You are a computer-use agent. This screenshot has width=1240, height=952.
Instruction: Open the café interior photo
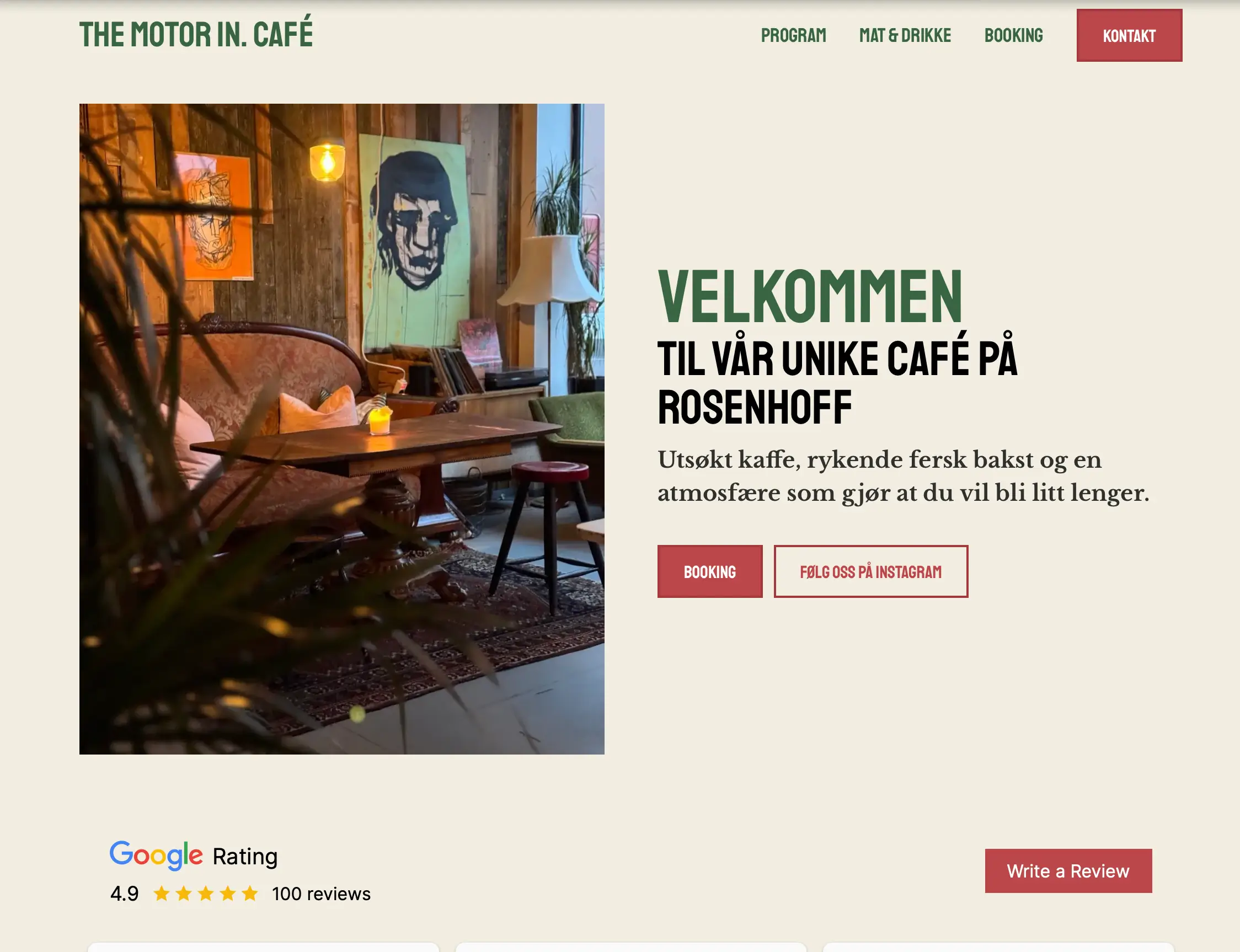click(x=342, y=429)
